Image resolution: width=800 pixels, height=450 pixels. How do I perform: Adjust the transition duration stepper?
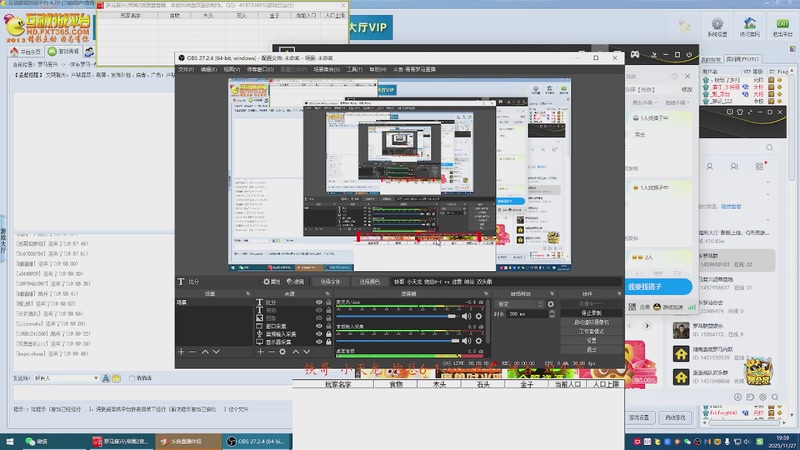(552, 314)
